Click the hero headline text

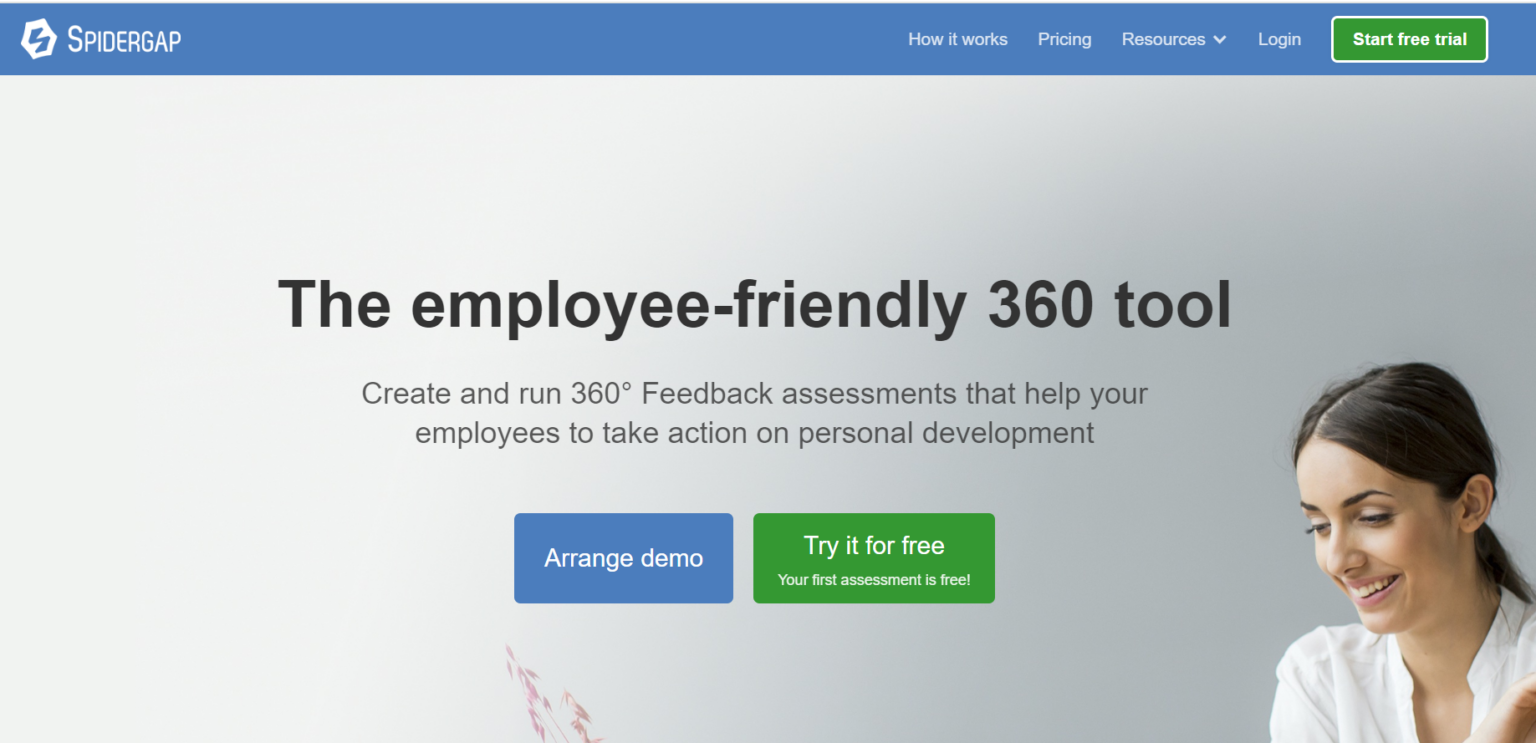click(756, 304)
